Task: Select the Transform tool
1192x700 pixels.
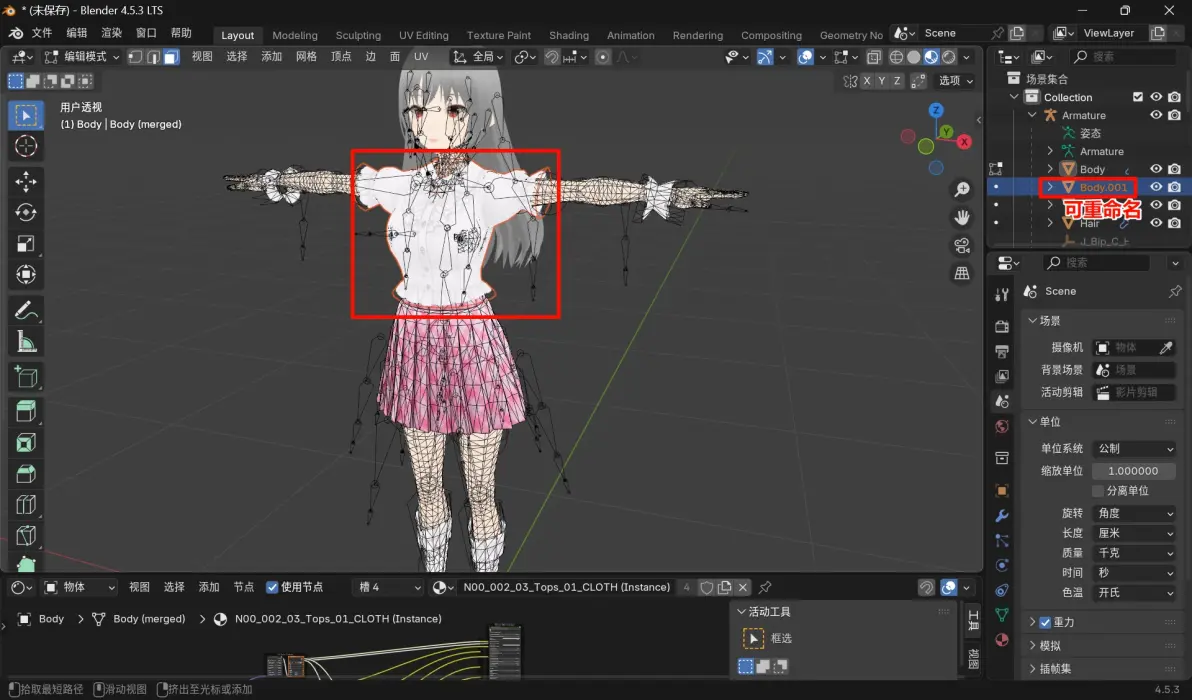Action: (x=26, y=274)
